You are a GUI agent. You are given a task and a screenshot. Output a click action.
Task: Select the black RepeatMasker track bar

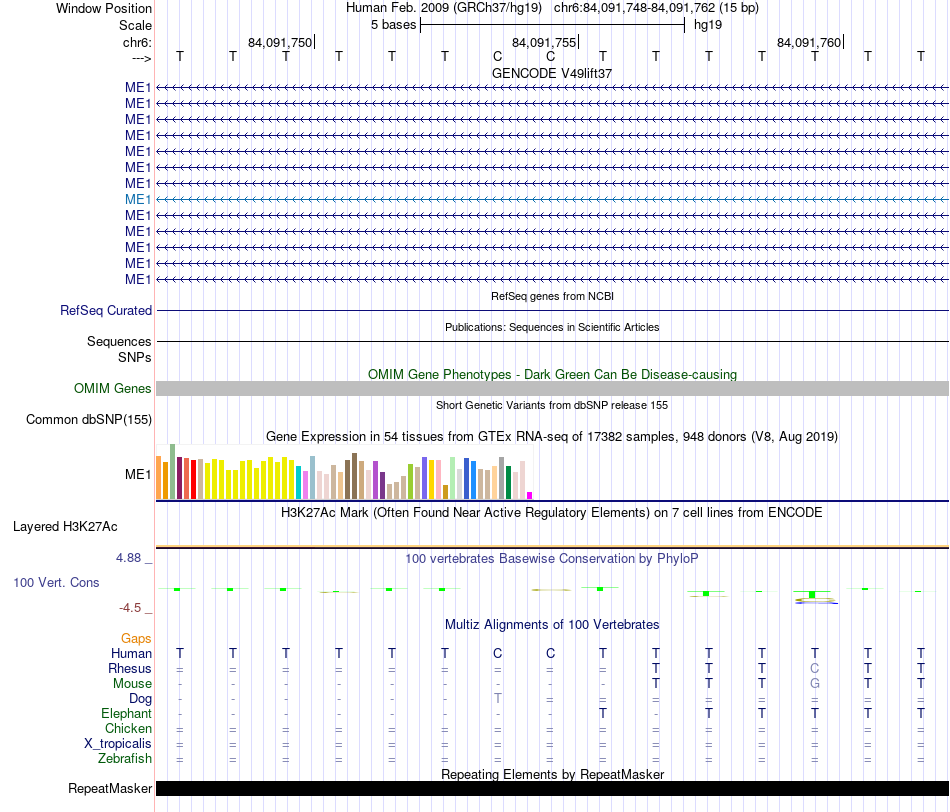(552, 788)
